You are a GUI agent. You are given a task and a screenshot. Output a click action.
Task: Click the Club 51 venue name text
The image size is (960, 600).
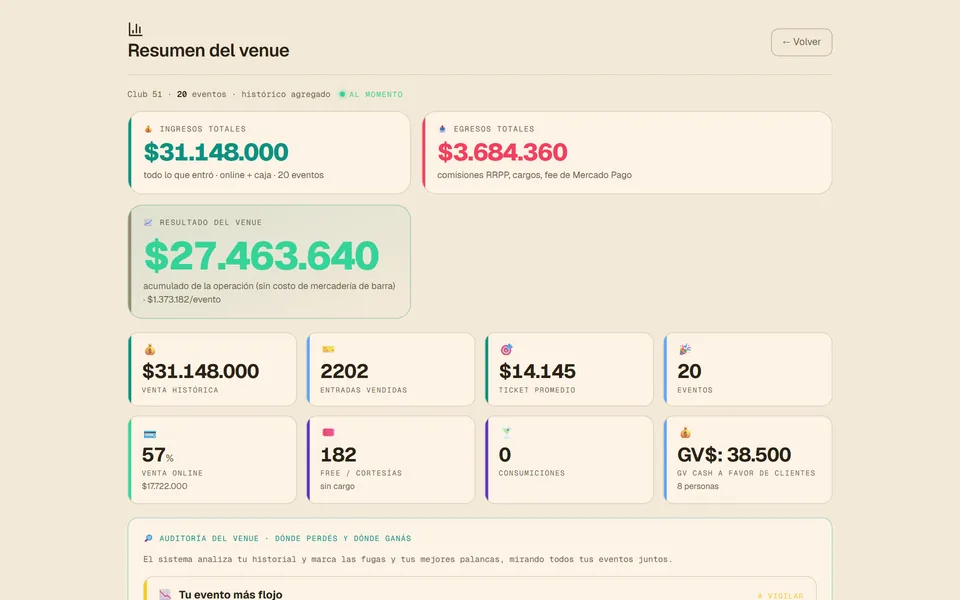[144, 94]
